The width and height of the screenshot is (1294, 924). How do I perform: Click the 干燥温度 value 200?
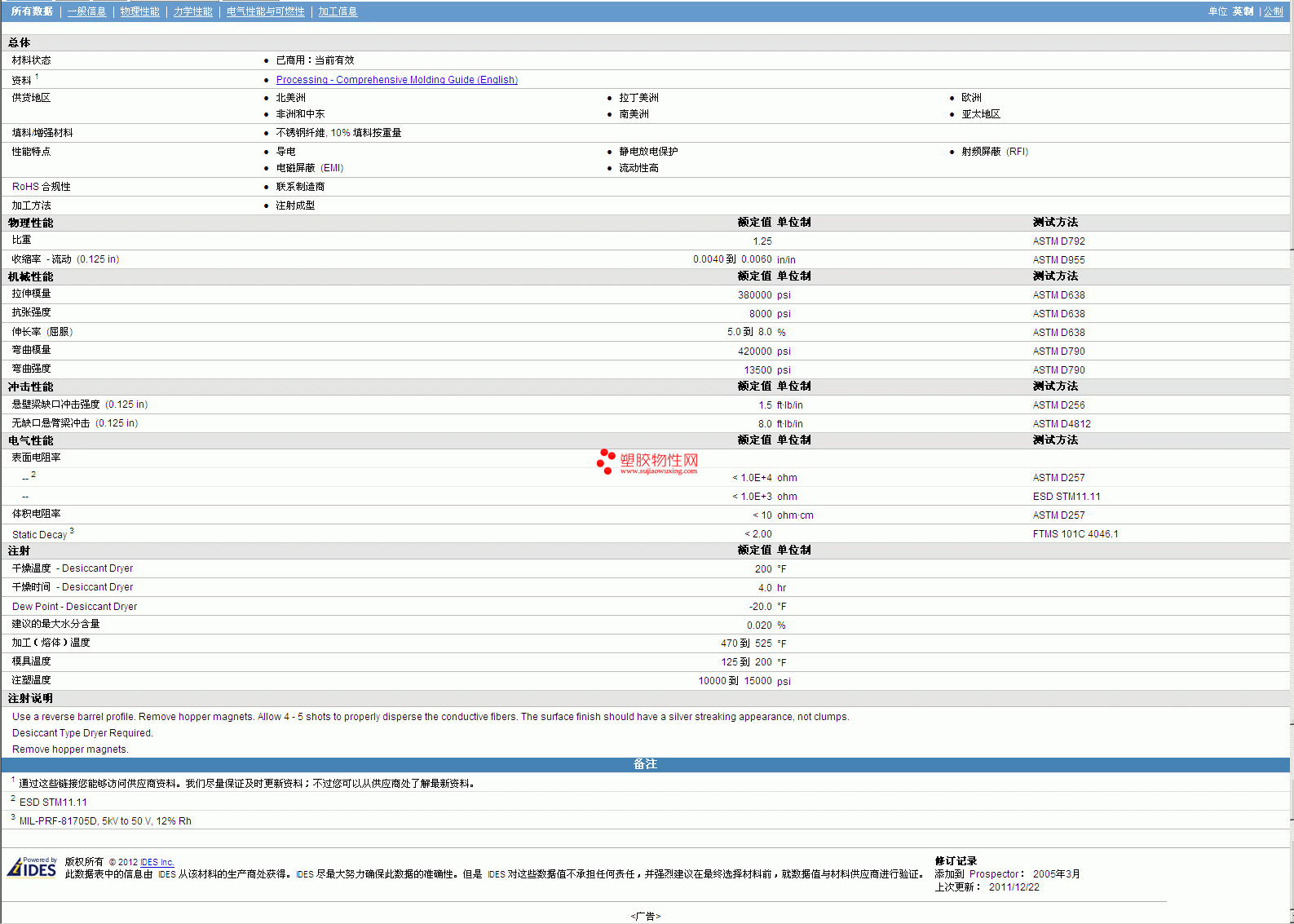763,569
